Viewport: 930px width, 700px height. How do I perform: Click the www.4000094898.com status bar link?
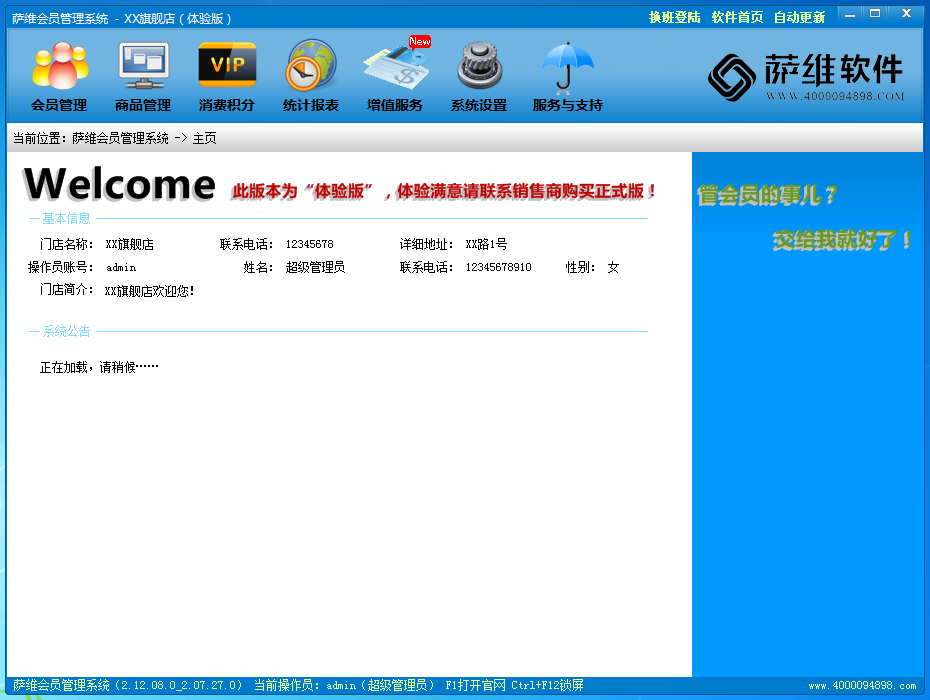pyautogui.click(x=862, y=685)
